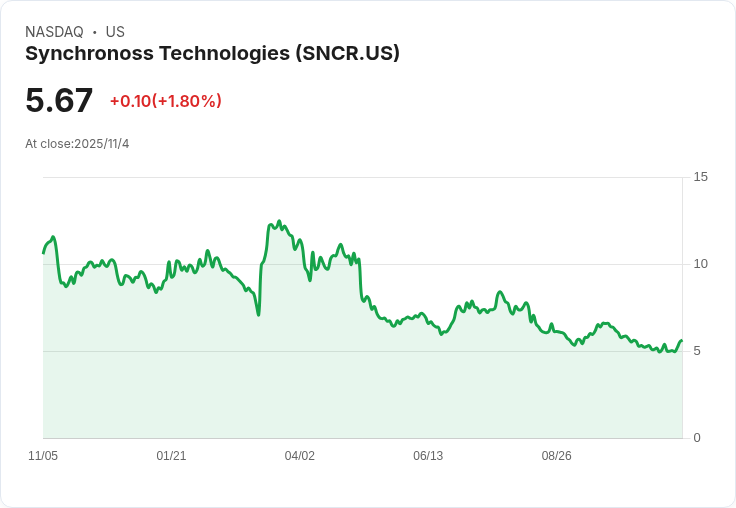Select the Synchronoss Technologies (SNCR.US) title
Image resolution: width=736 pixels, height=508 pixels.
(x=212, y=54)
